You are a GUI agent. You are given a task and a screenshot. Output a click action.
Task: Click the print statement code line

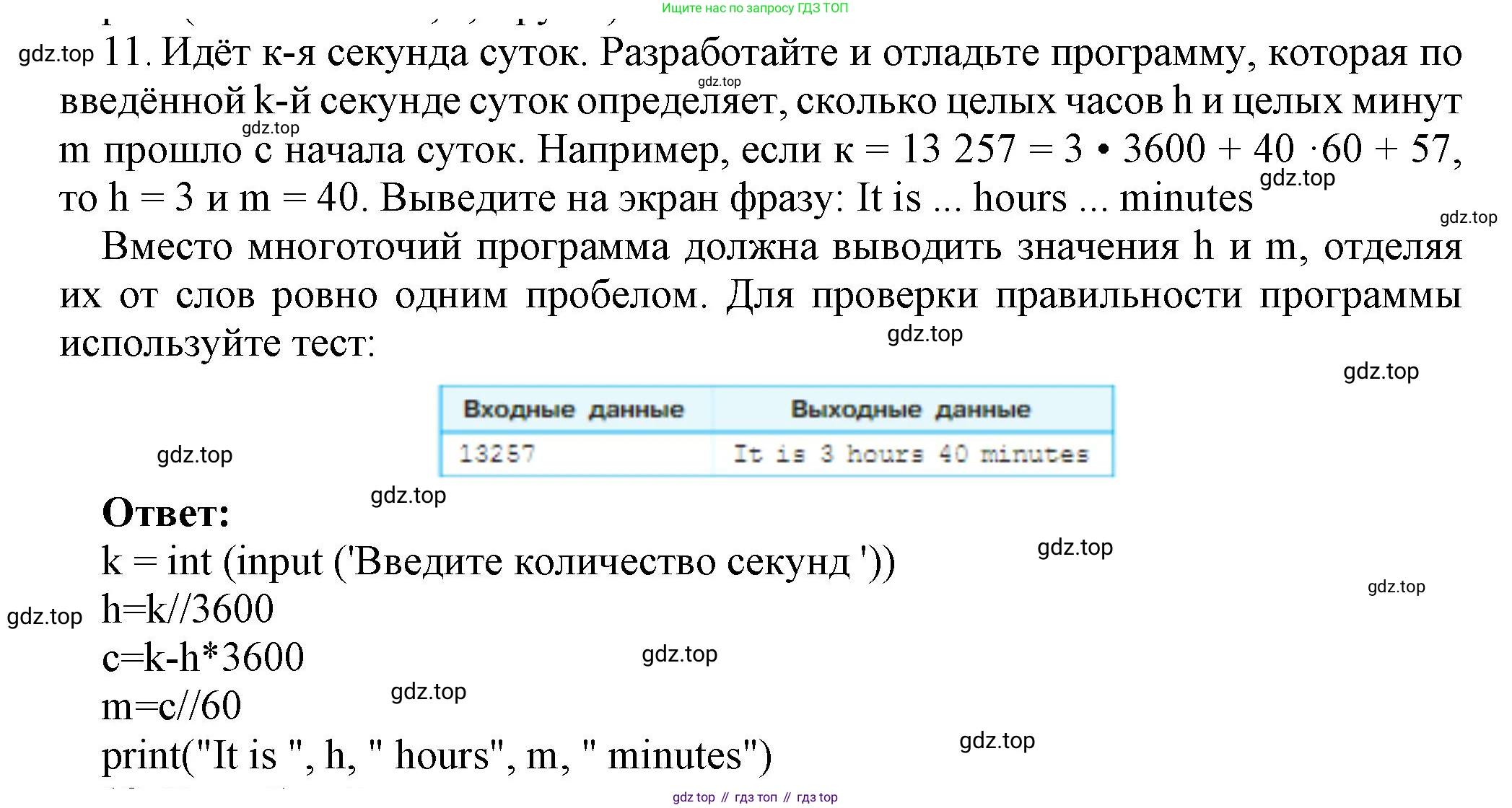click(437, 755)
